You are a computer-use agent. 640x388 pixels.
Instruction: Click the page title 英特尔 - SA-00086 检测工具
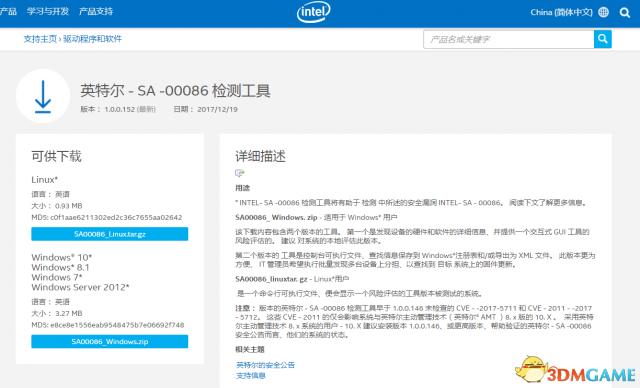coord(176,91)
